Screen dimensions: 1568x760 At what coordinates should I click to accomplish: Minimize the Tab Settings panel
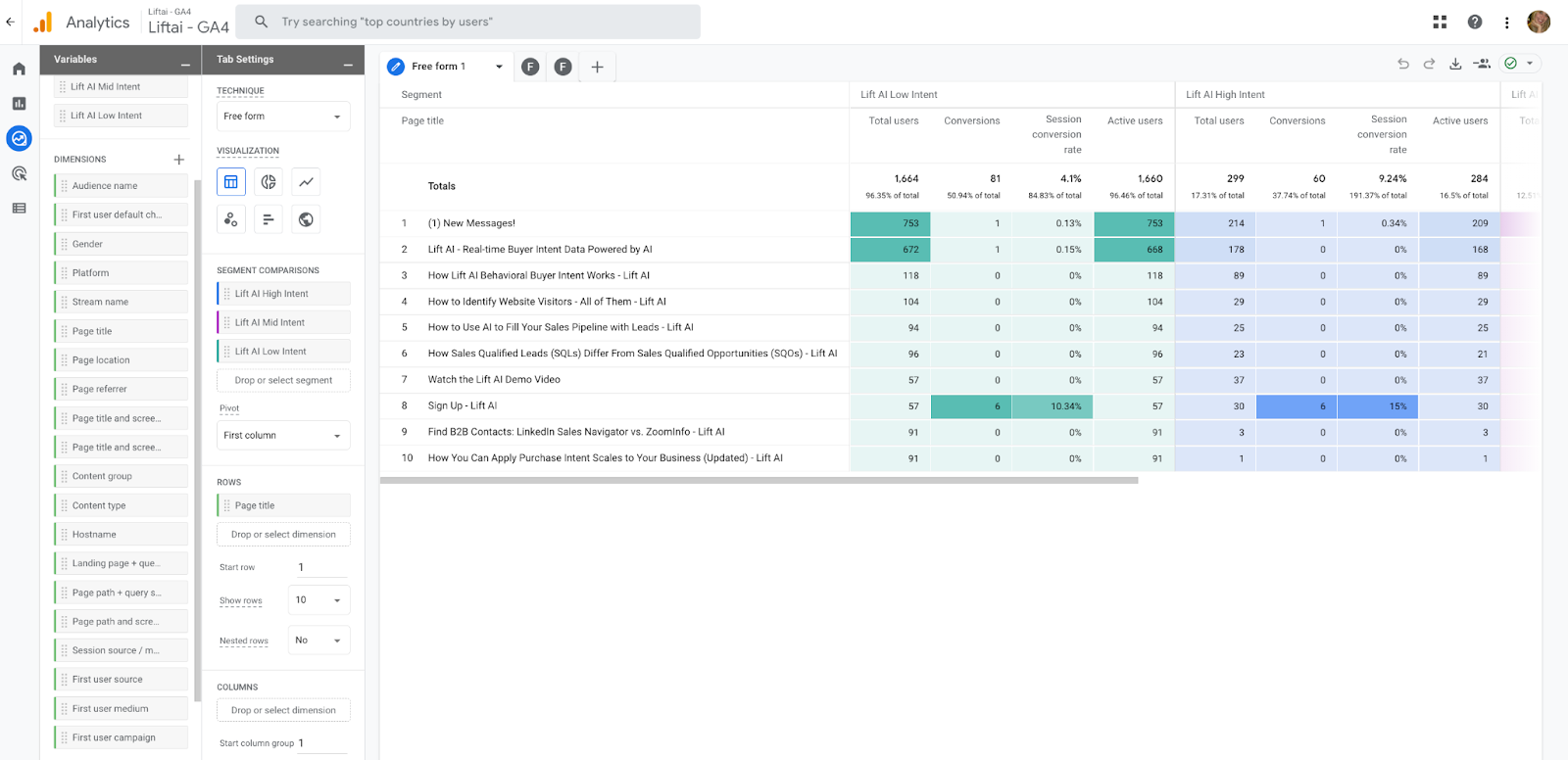[x=348, y=65]
